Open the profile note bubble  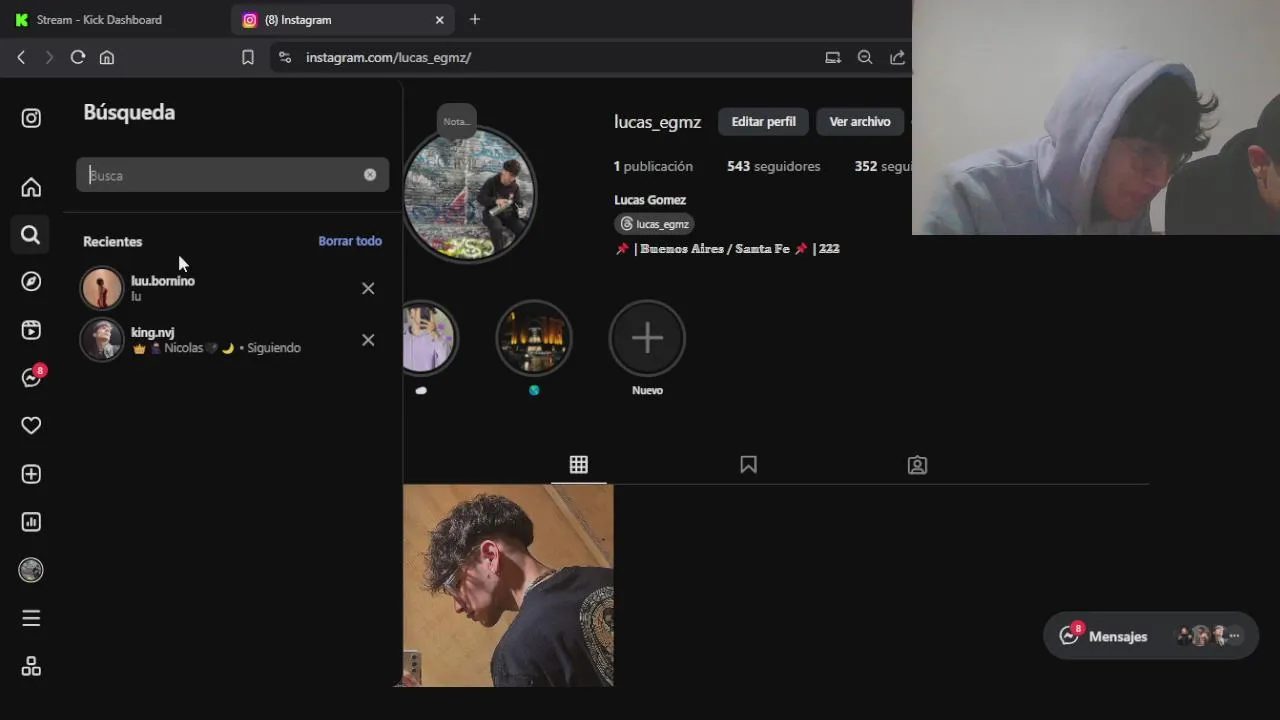(456, 121)
